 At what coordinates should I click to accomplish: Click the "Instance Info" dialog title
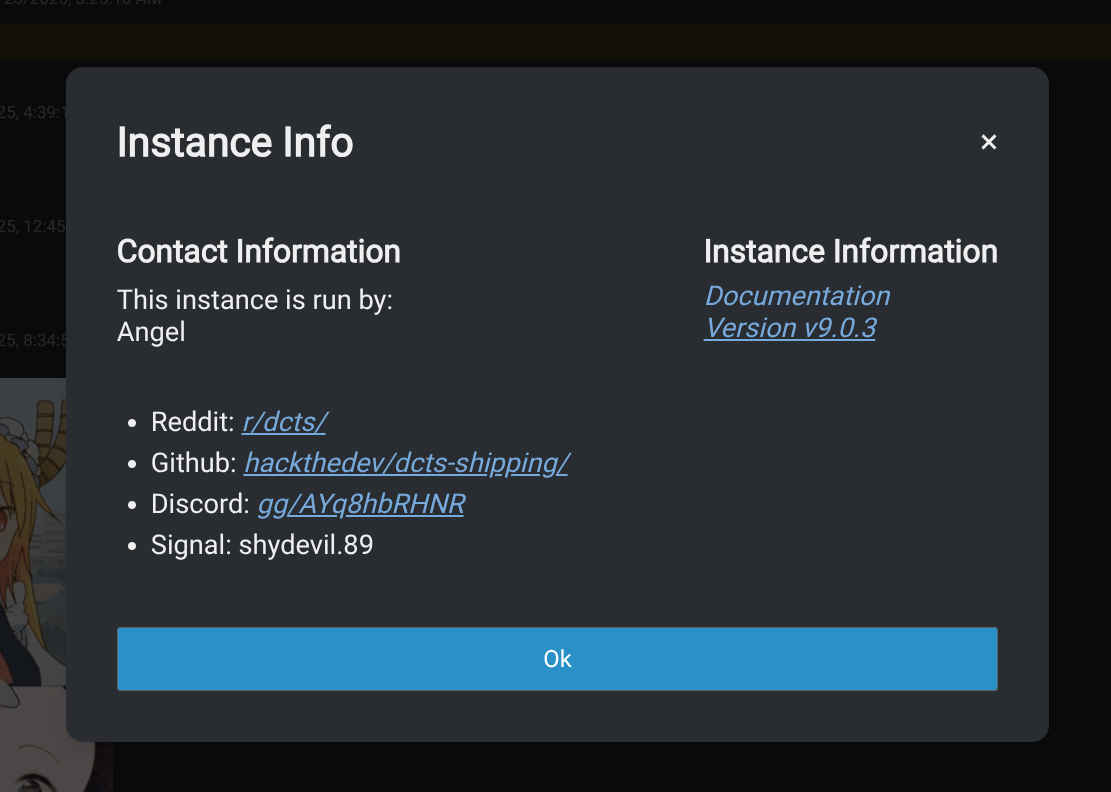pos(235,142)
